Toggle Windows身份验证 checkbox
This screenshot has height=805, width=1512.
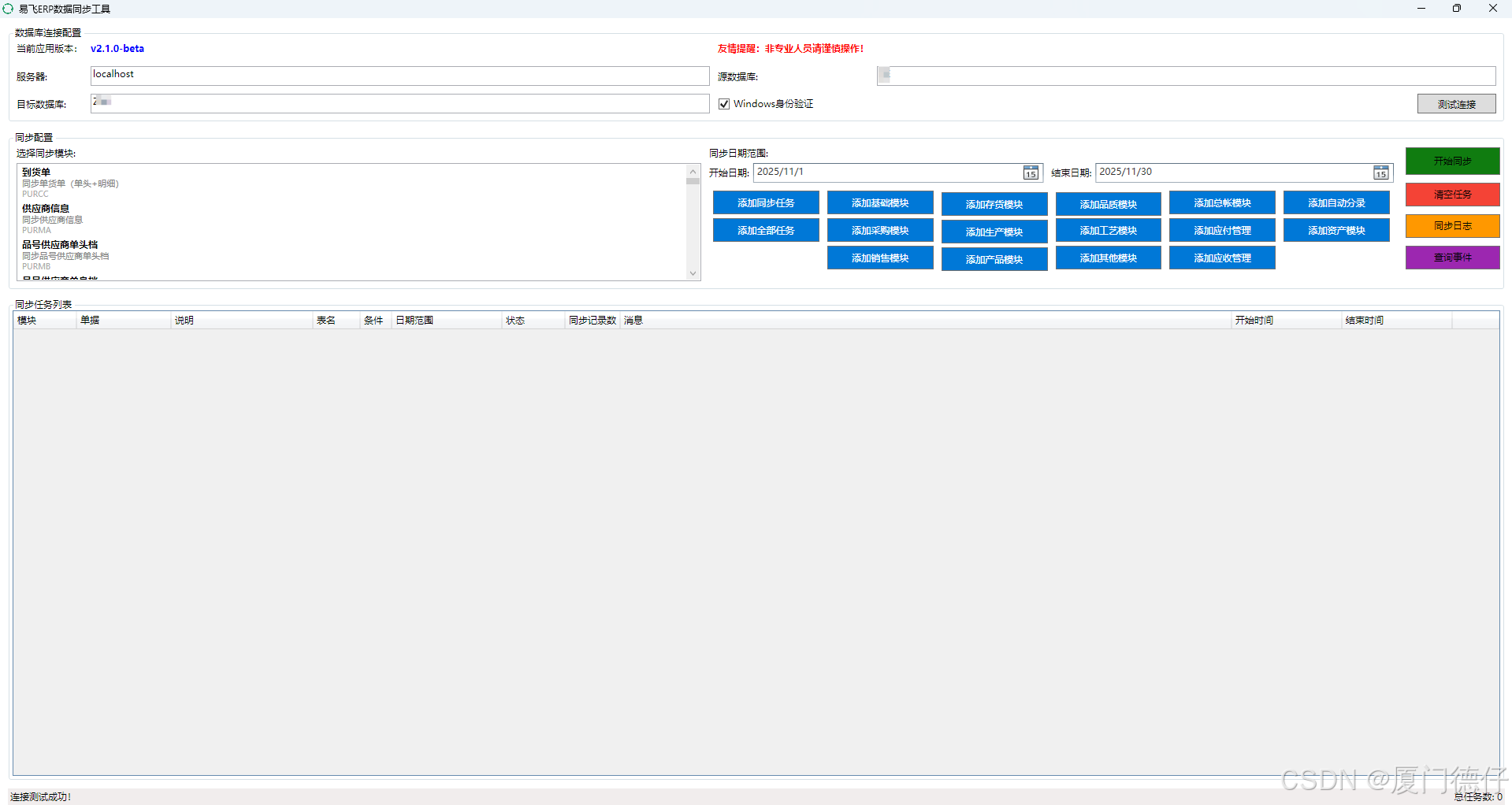coord(724,104)
